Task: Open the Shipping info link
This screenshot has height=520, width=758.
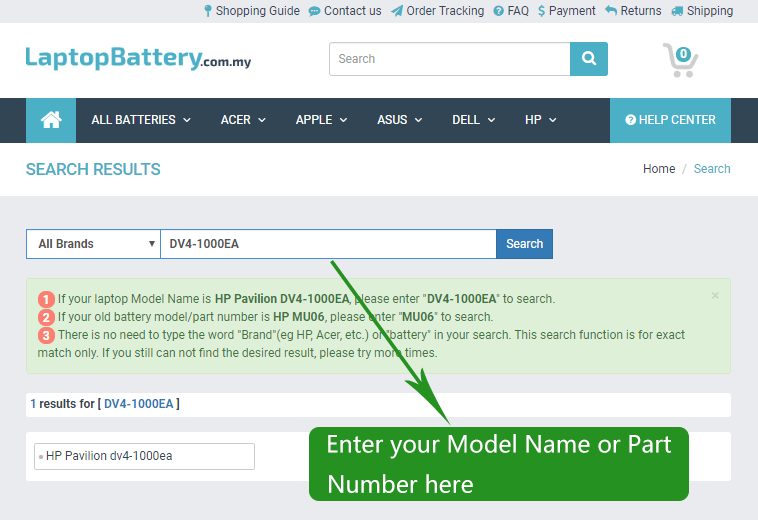Action: click(x=702, y=11)
